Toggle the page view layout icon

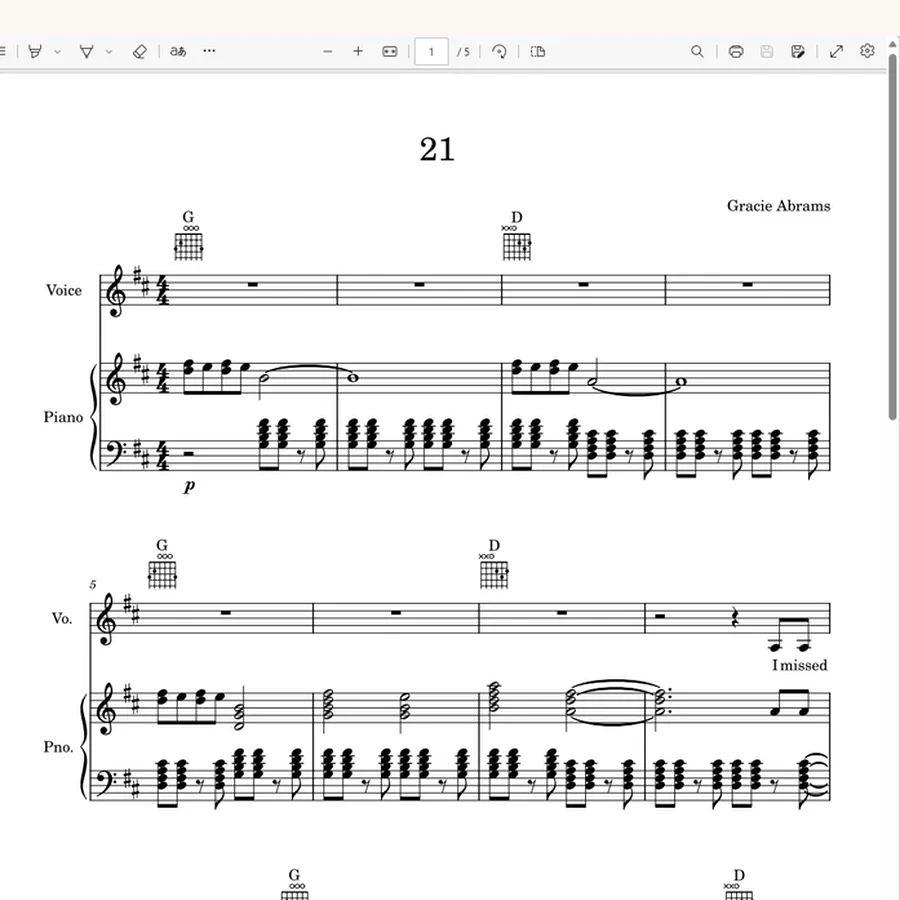538,52
